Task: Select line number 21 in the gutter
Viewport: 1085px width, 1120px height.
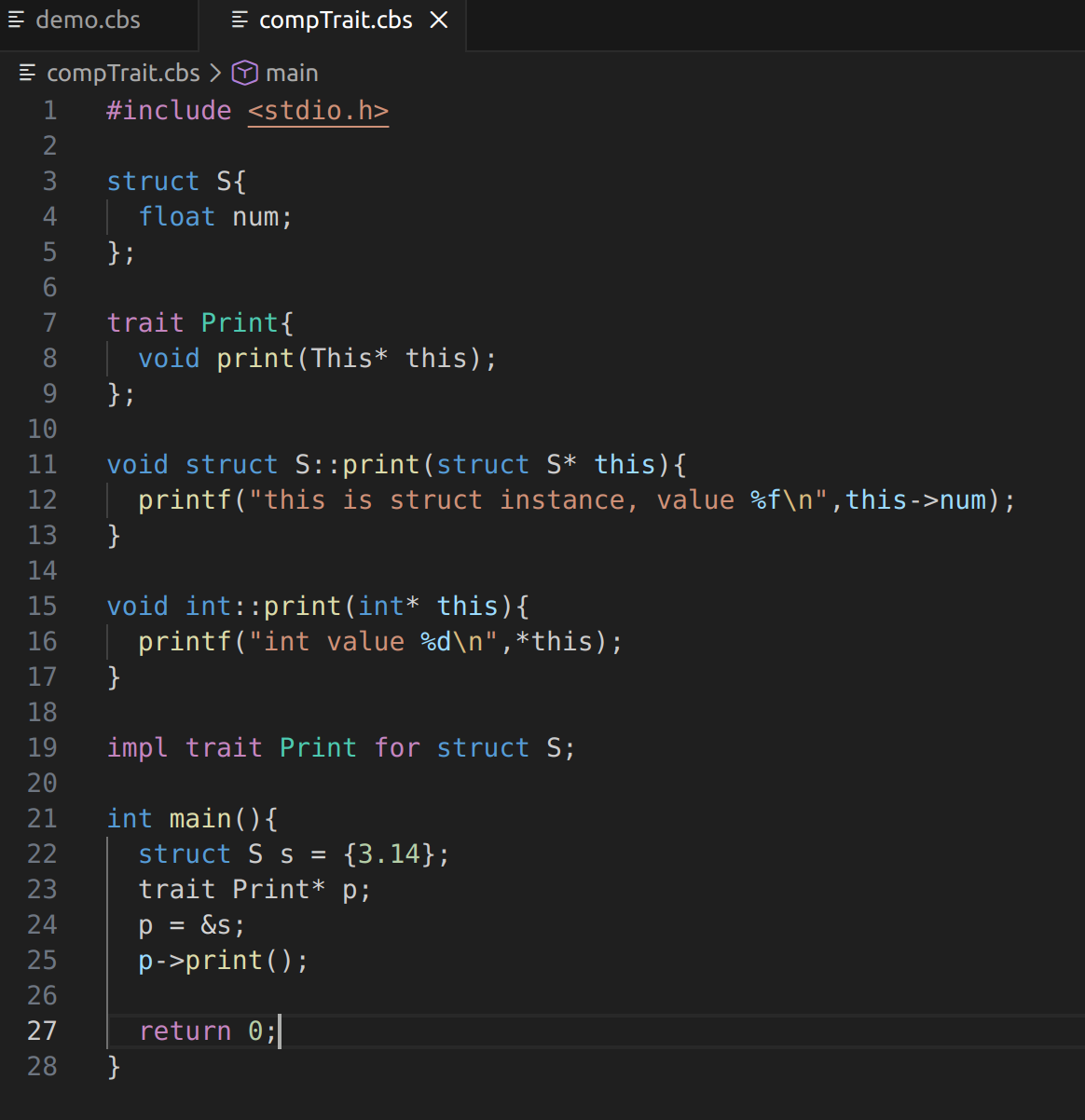Action: coord(42,818)
